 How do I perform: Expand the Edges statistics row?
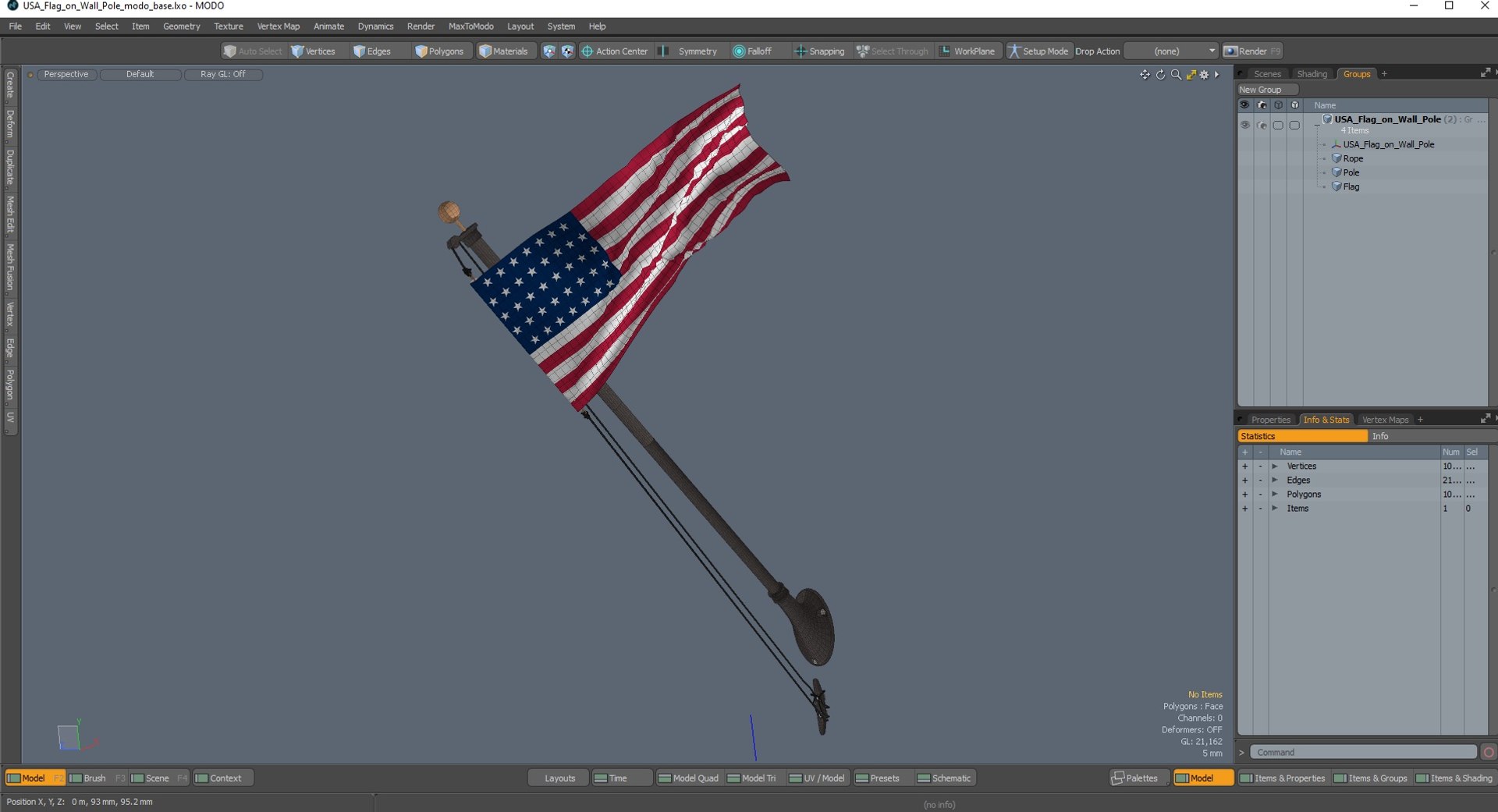click(x=1275, y=480)
